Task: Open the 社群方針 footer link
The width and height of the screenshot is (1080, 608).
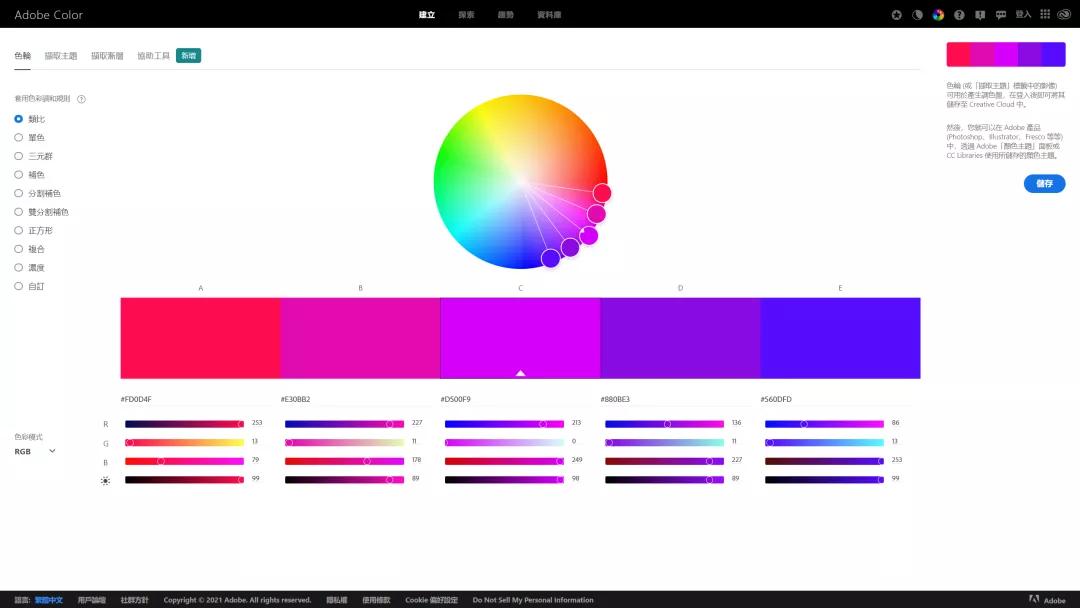Action: coord(134,600)
